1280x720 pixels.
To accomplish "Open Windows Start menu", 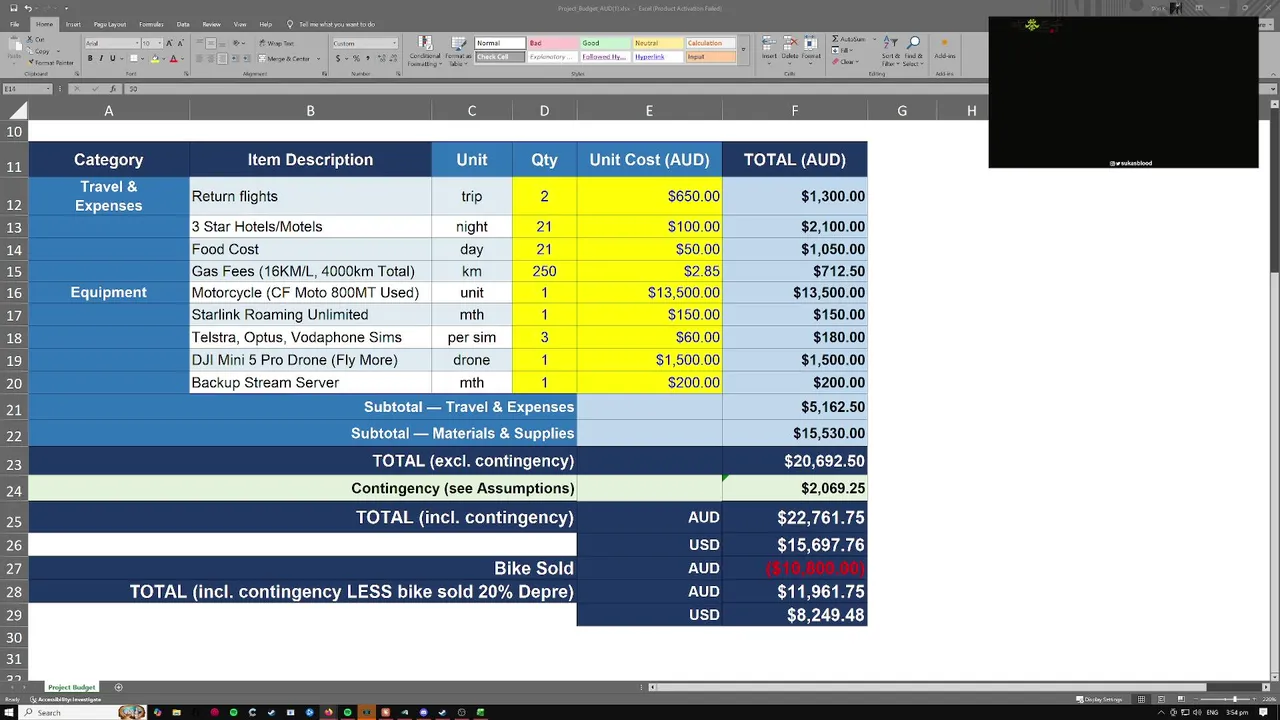I will tap(10, 712).
